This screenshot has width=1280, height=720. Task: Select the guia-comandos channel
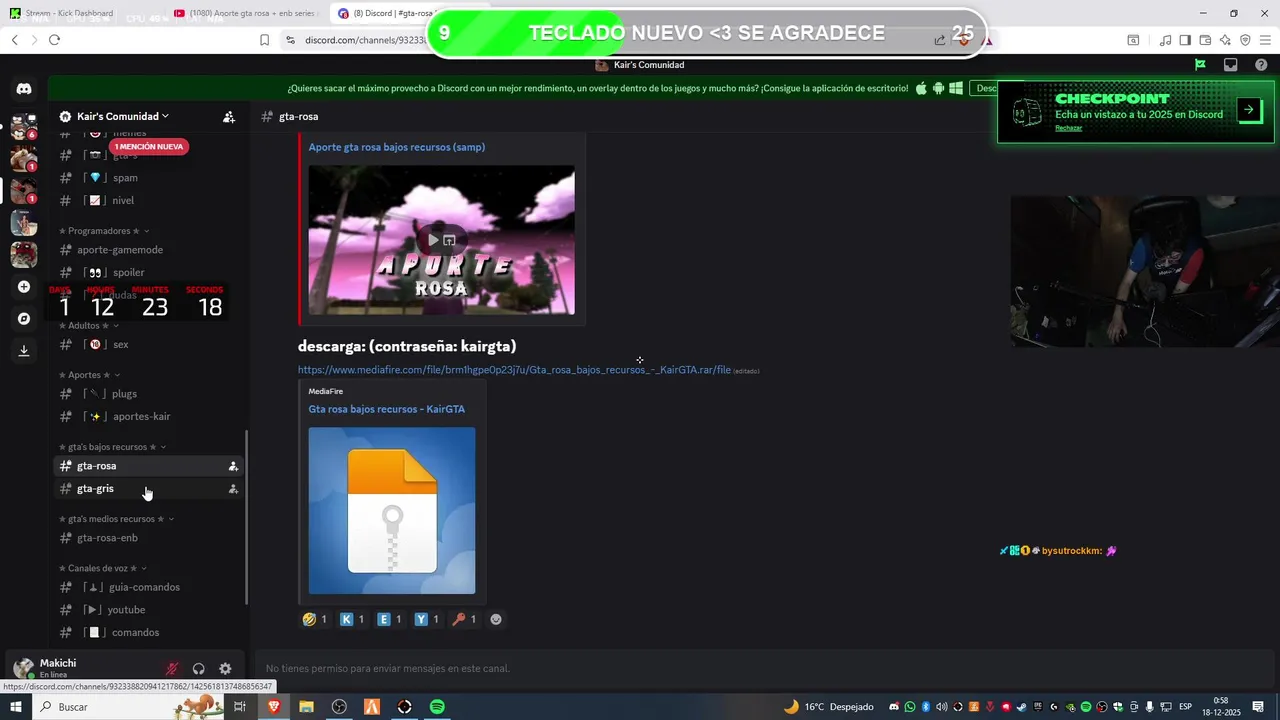pyautogui.click(x=148, y=587)
